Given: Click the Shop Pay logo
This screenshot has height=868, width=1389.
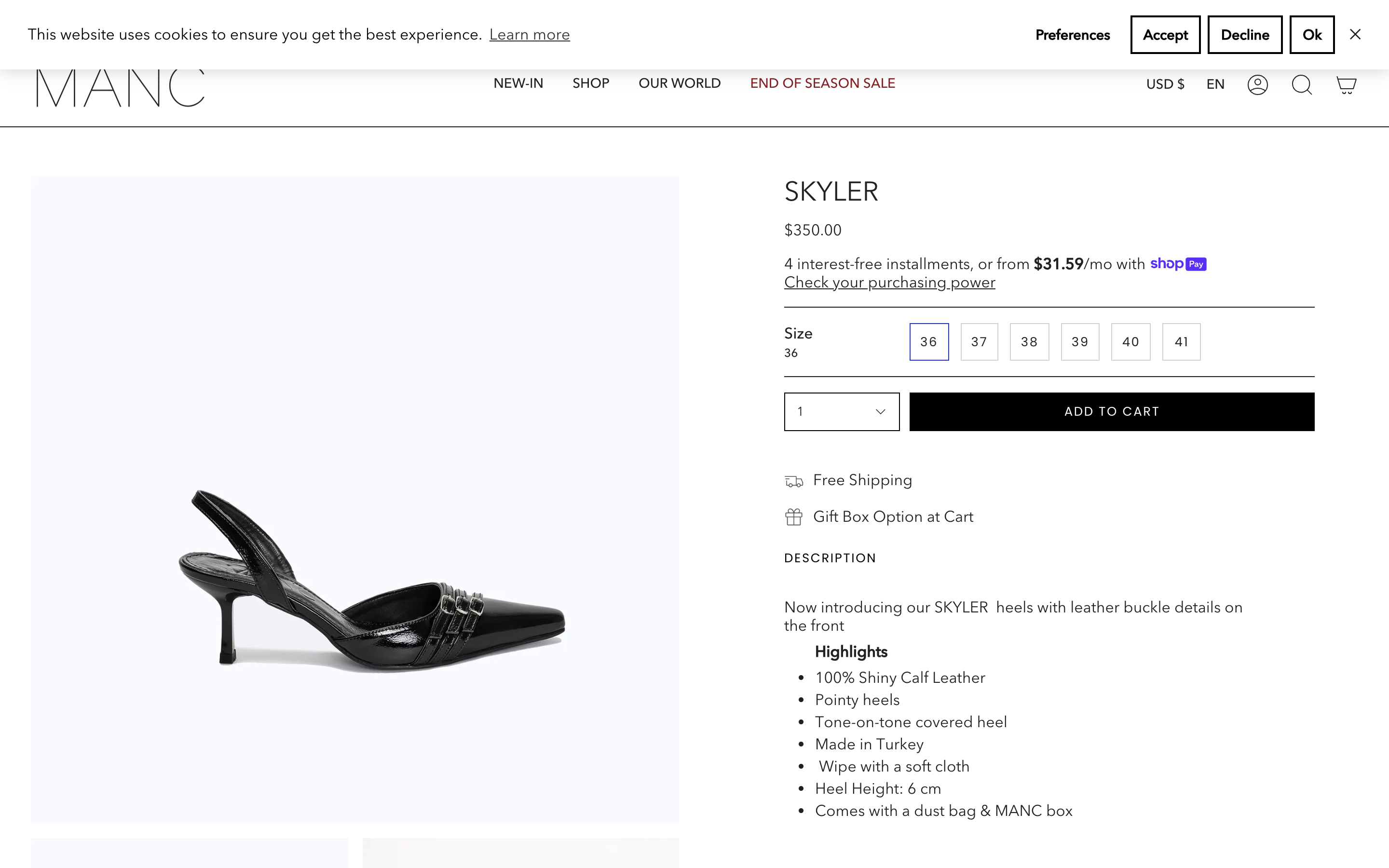Looking at the screenshot, I should [1178, 263].
